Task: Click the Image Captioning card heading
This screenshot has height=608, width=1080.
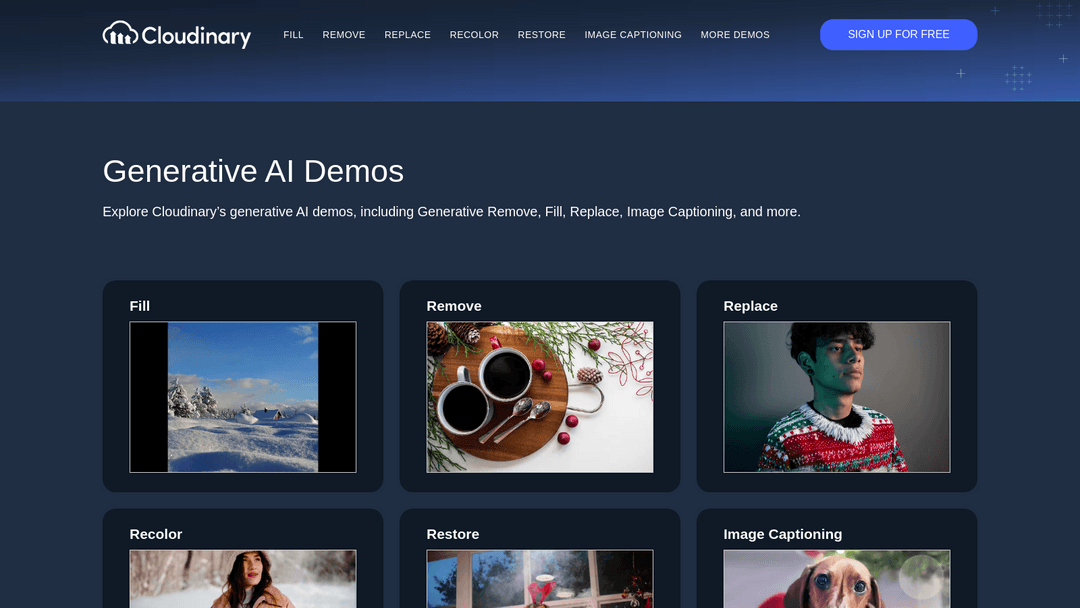Action: pos(782,534)
